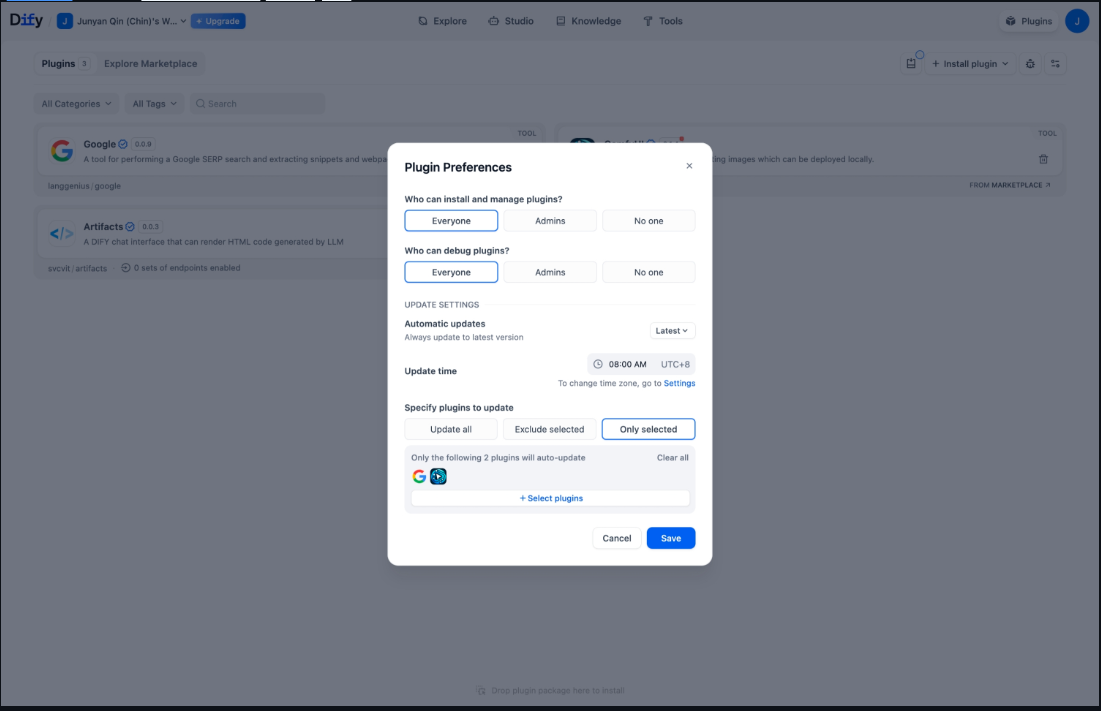Image resolution: width=1101 pixels, height=711 pixels.
Task: Switch to Tools tab
Action: pos(663,21)
